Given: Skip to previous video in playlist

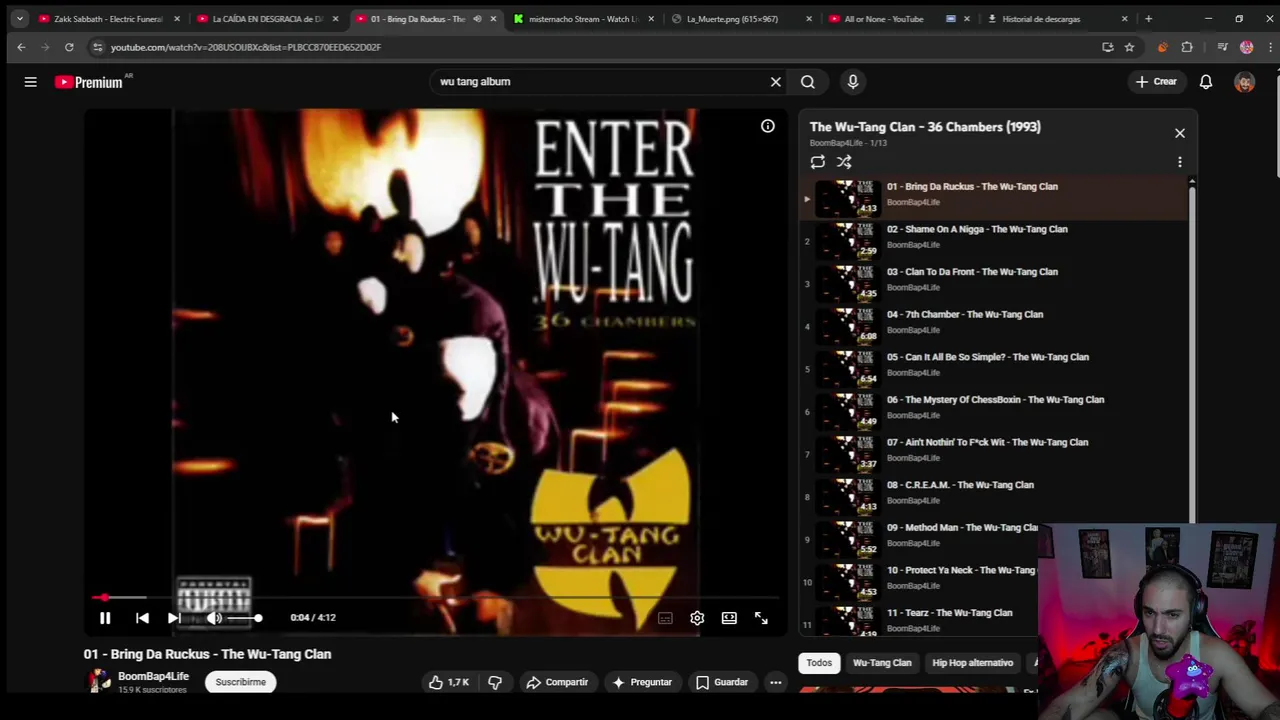Looking at the screenshot, I should (x=142, y=618).
